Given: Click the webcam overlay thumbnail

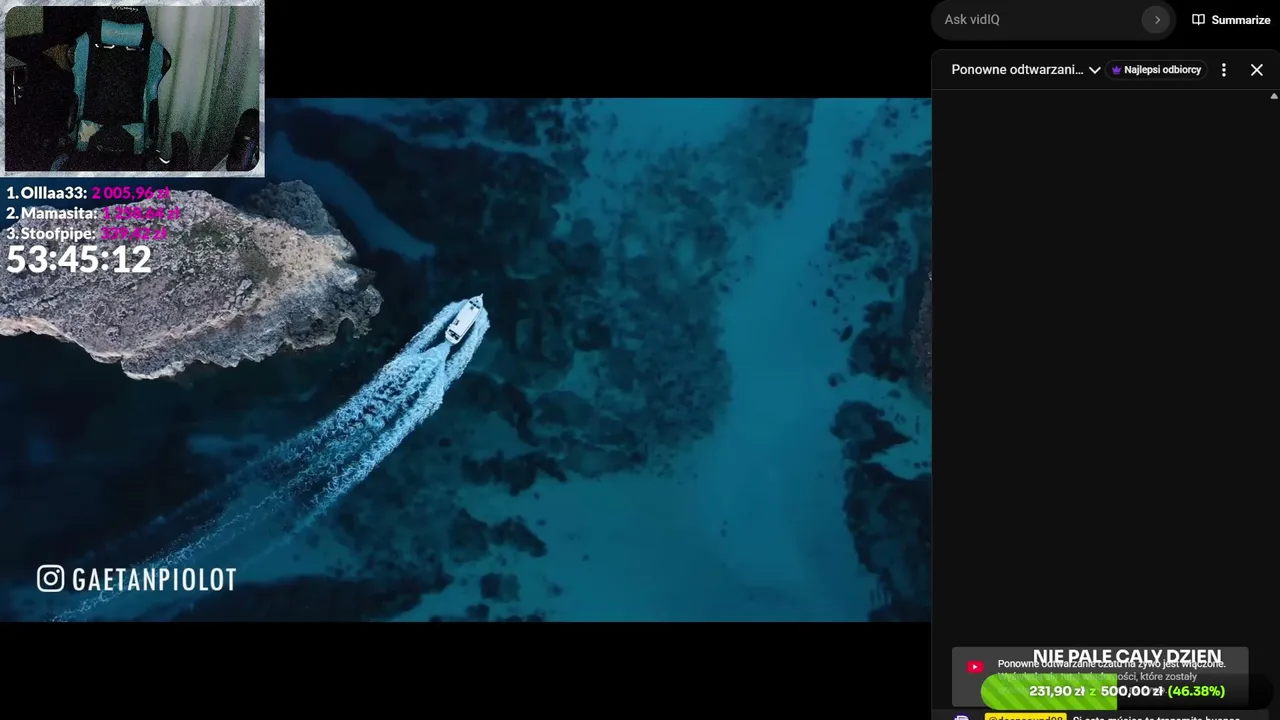Looking at the screenshot, I should pos(133,88).
